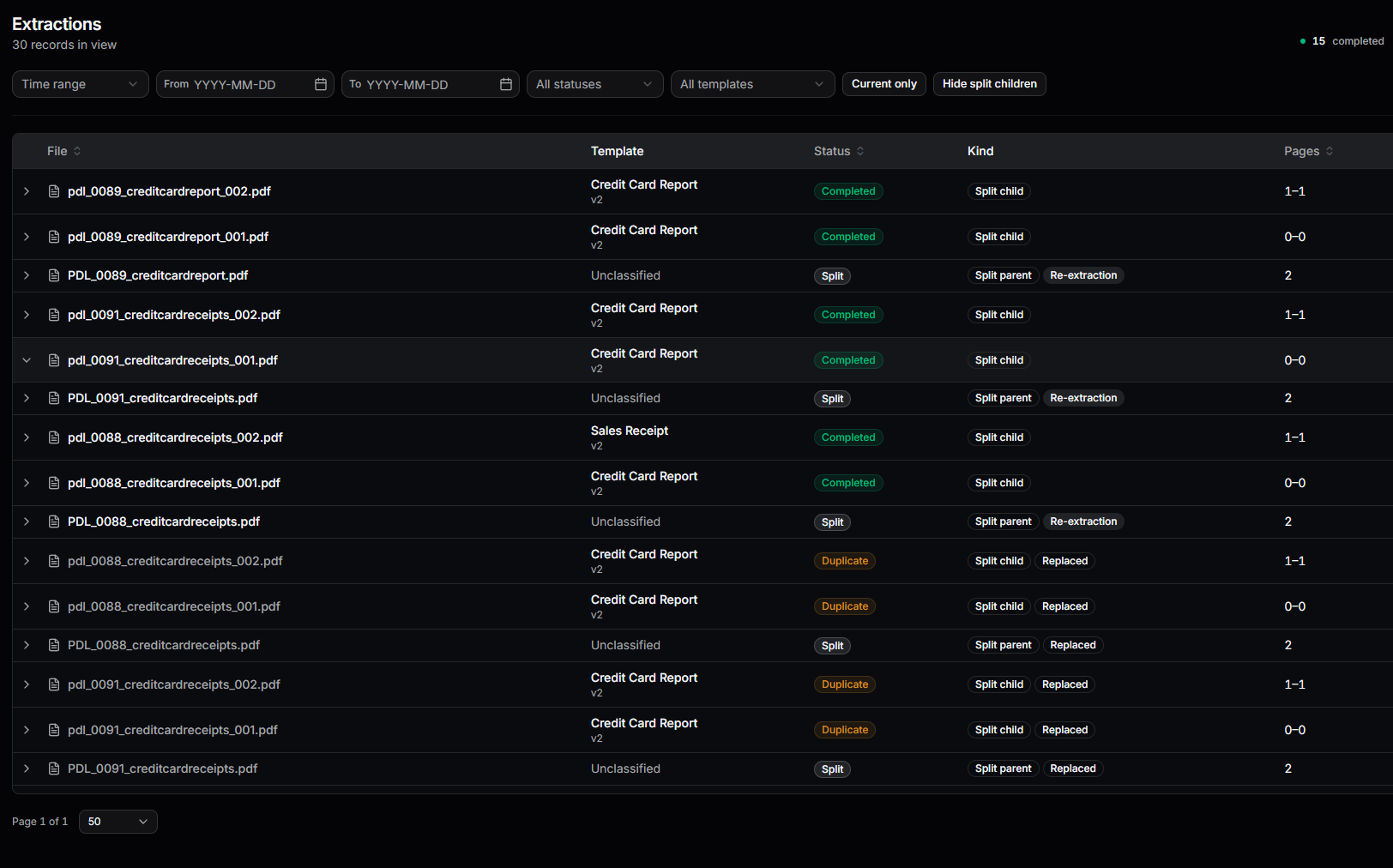Open the To date calendar picker icon
The width and height of the screenshot is (1393, 868).
pos(506,84)
